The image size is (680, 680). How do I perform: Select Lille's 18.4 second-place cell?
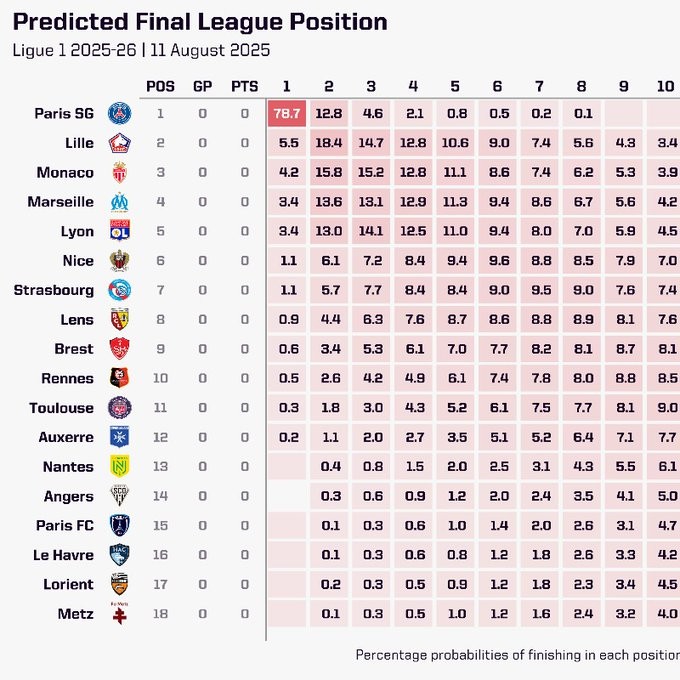click(329, 143)
